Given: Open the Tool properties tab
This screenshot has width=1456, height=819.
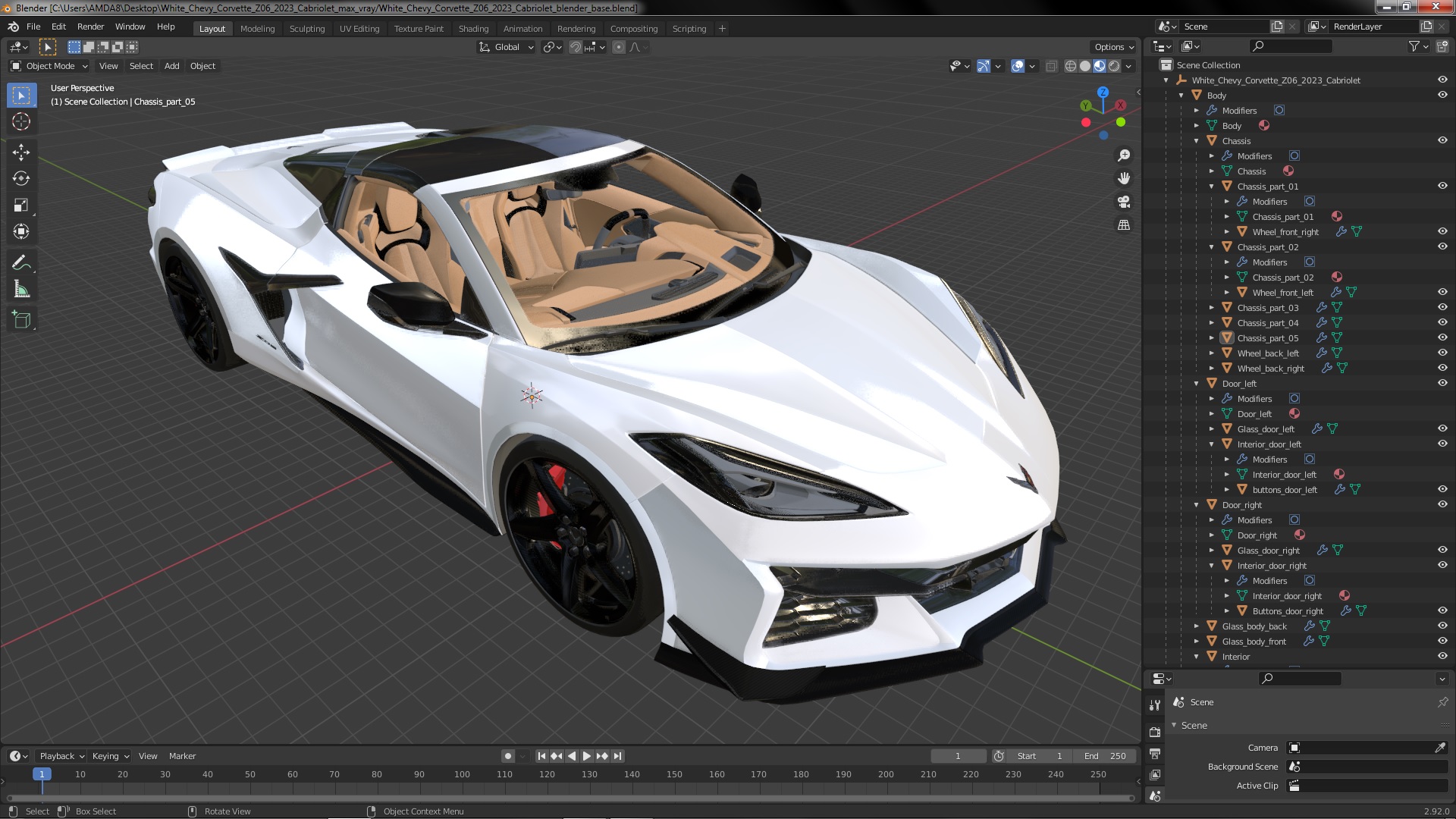Looking at the screenshot, I should (1155, 705).
